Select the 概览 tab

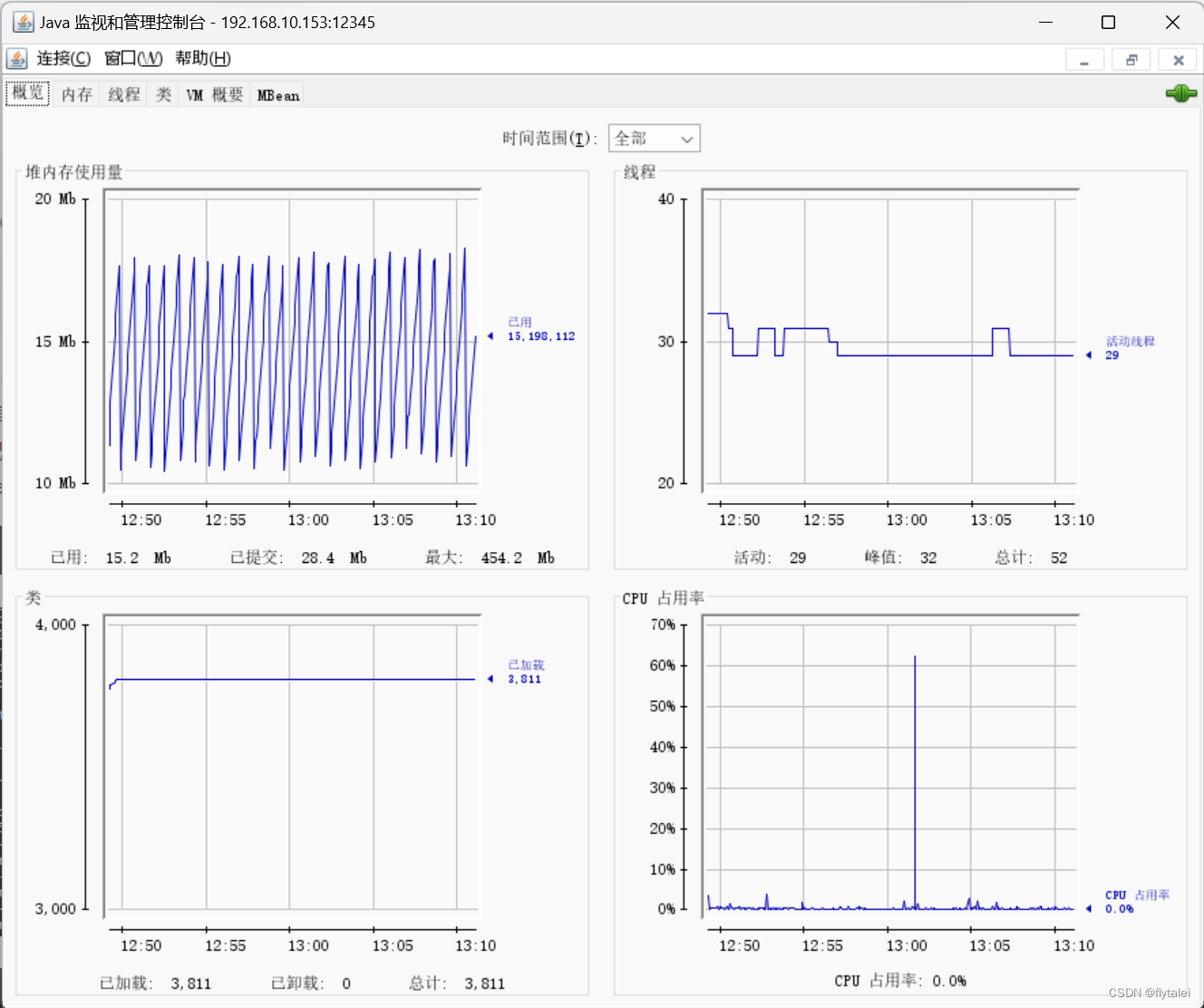coord(28,93)
